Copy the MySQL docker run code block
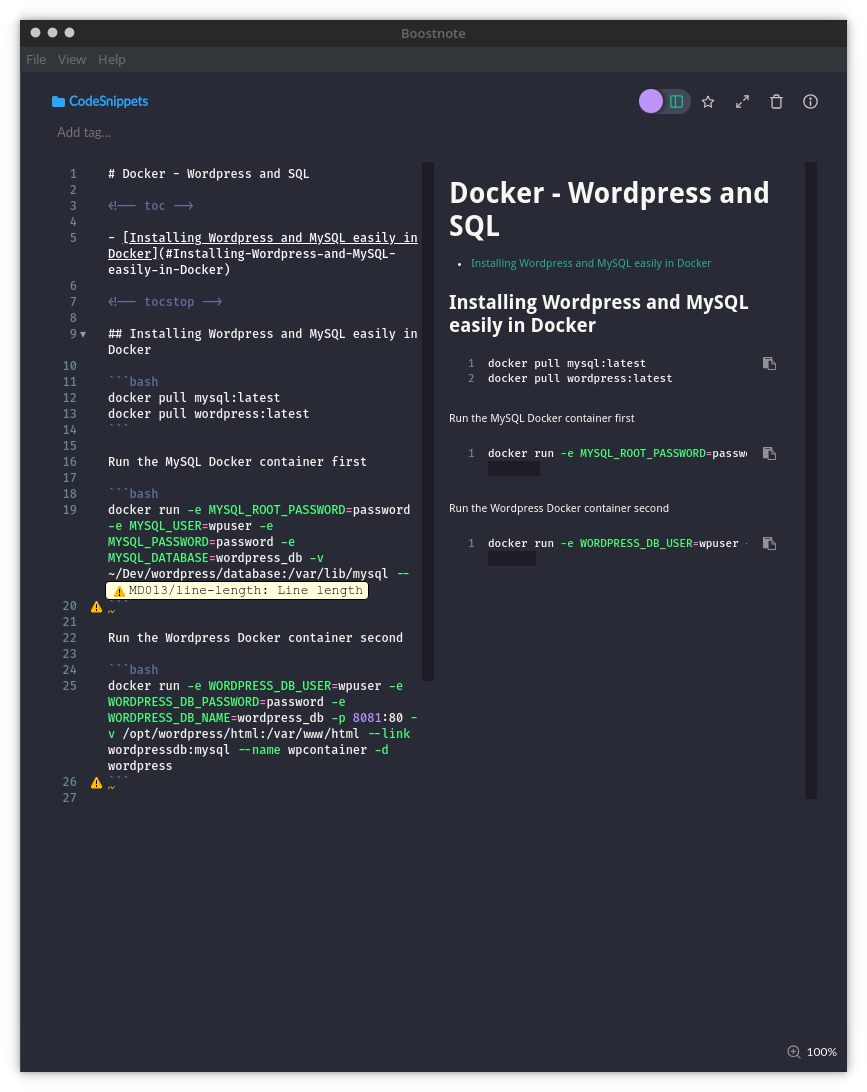Viewport: 867px width, 1092px height. coord(770,453)
